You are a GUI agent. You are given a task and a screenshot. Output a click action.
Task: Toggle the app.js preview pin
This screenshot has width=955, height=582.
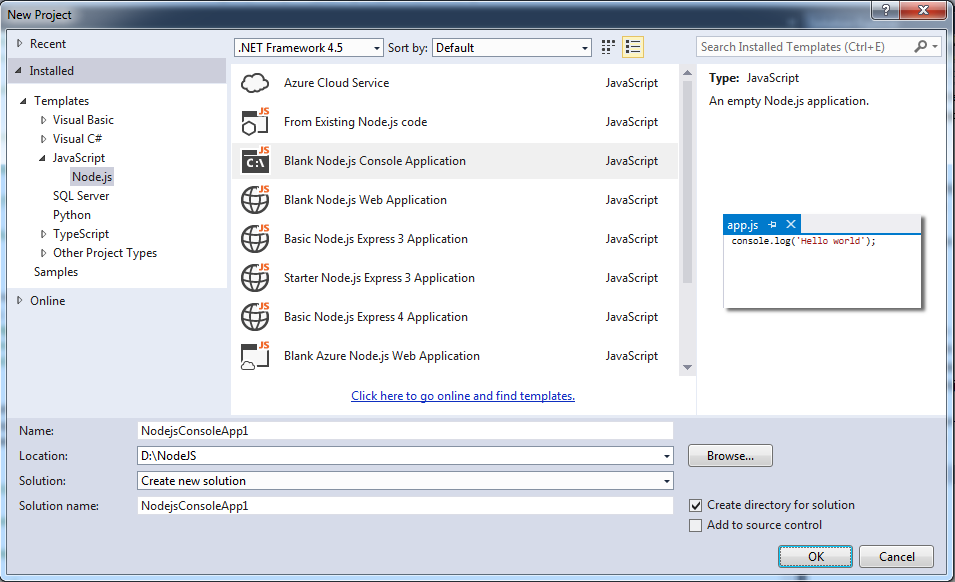(x=774, y=224)
